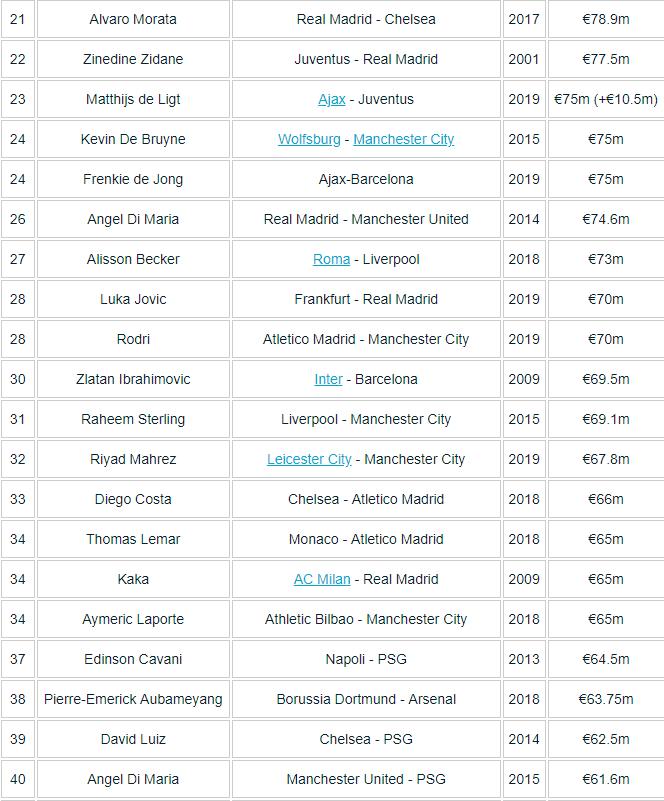Click the Pierre-Emerick Aubameyang name cell
The height and width of the screenshot is (801, 664).
133,699
